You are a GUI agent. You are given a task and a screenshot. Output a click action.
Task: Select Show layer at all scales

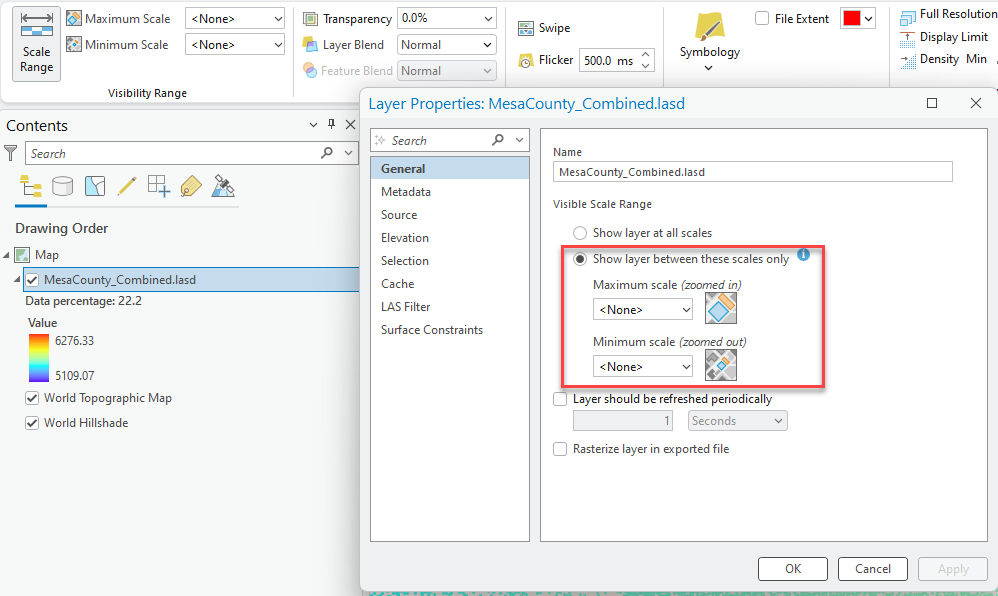coord(580,232)
